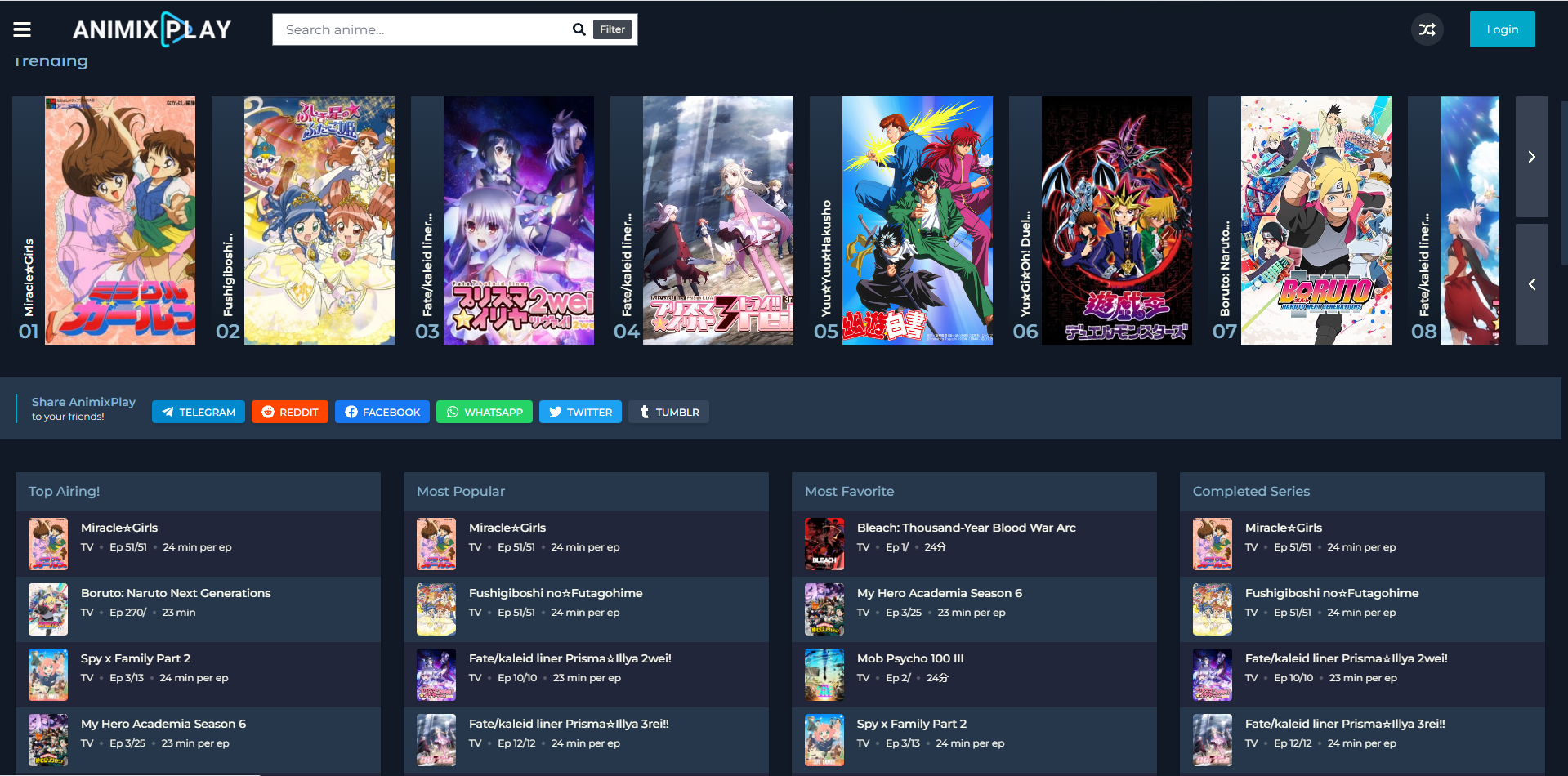Screen dimensions: 1568x776
Task: Open Mob Psycho 100 III
Action: point(910,658)
